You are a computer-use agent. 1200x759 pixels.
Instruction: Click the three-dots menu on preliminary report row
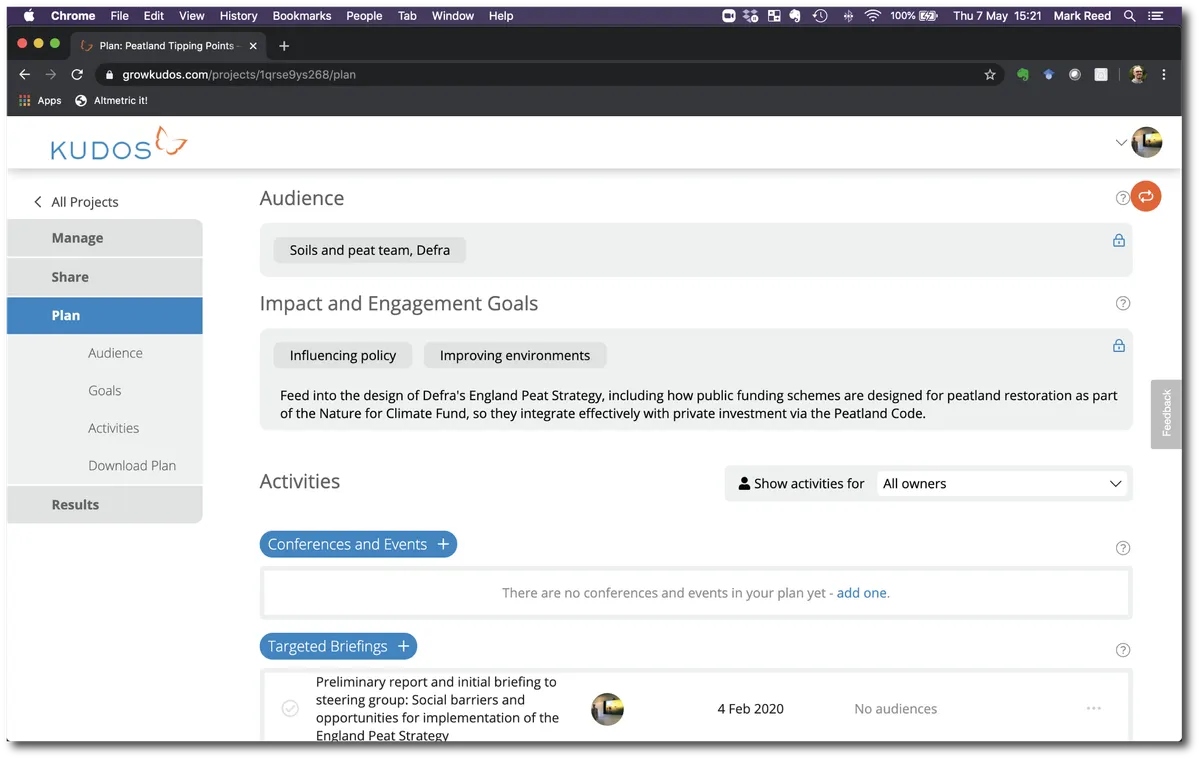1094,709
